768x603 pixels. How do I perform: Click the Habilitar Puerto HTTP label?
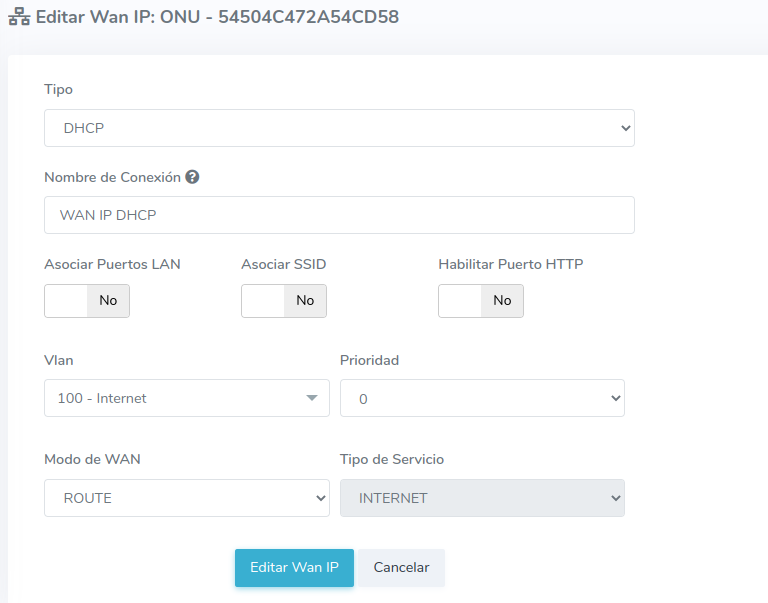point(510,265)
